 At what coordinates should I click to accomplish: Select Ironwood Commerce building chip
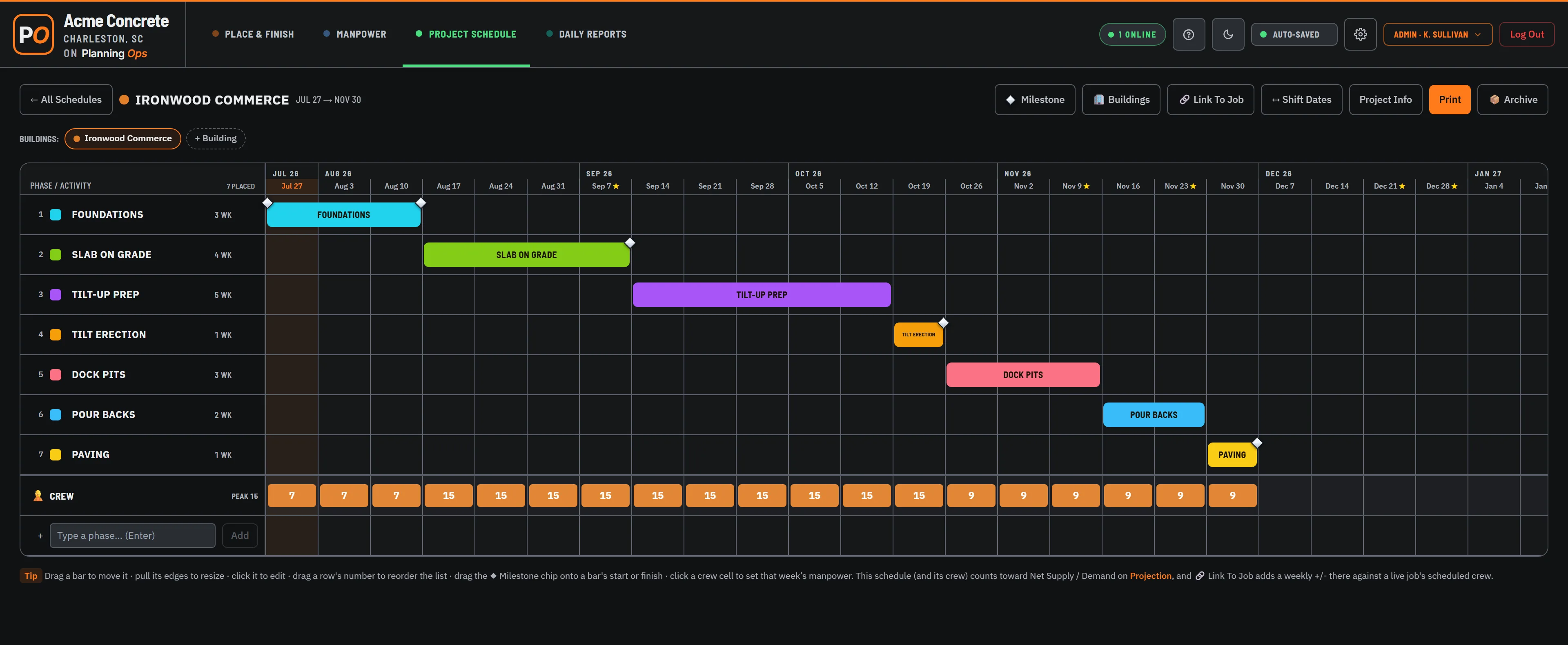click(122, 139)
